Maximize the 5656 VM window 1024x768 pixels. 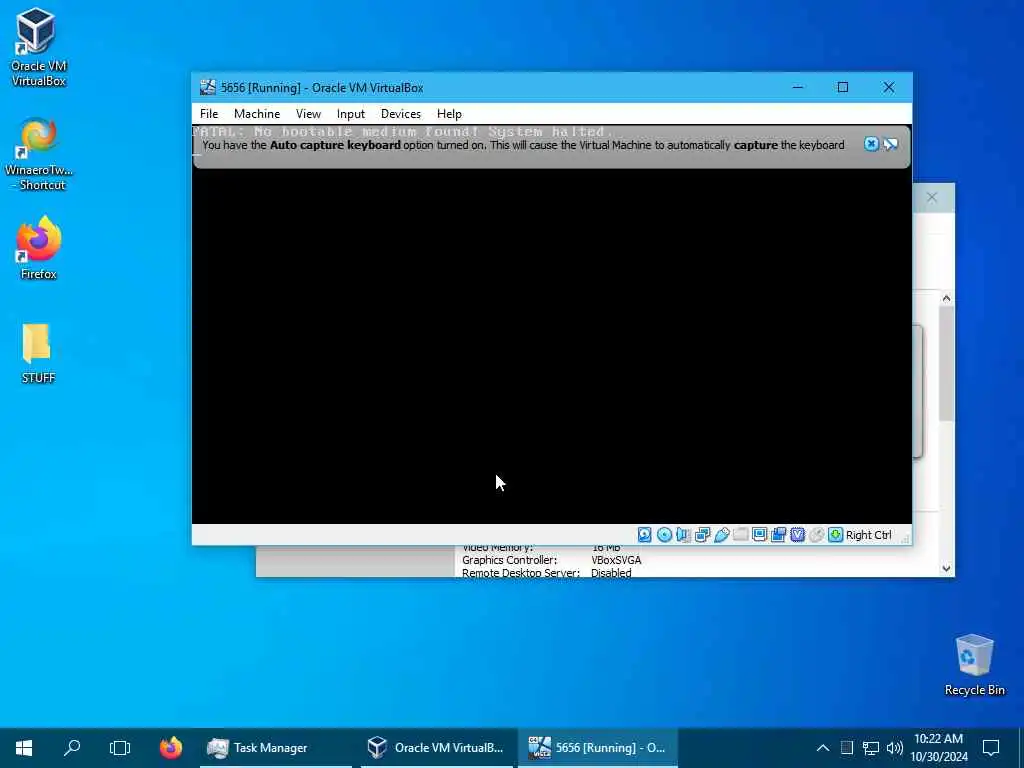click(x=843, y=87)
